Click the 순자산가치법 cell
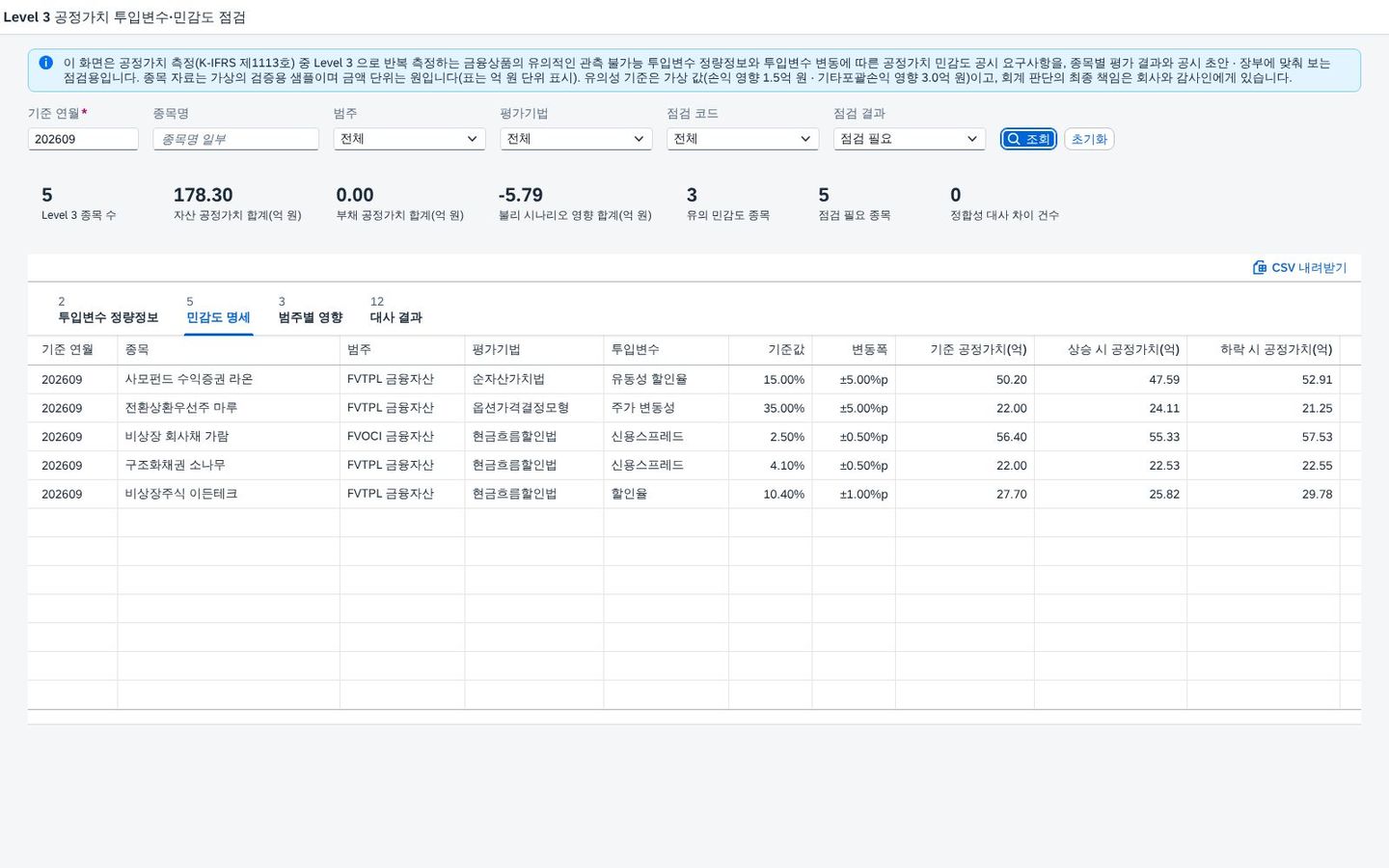Screen dimensions: 1389x868 pyautogui.click(x=534, y=379)
